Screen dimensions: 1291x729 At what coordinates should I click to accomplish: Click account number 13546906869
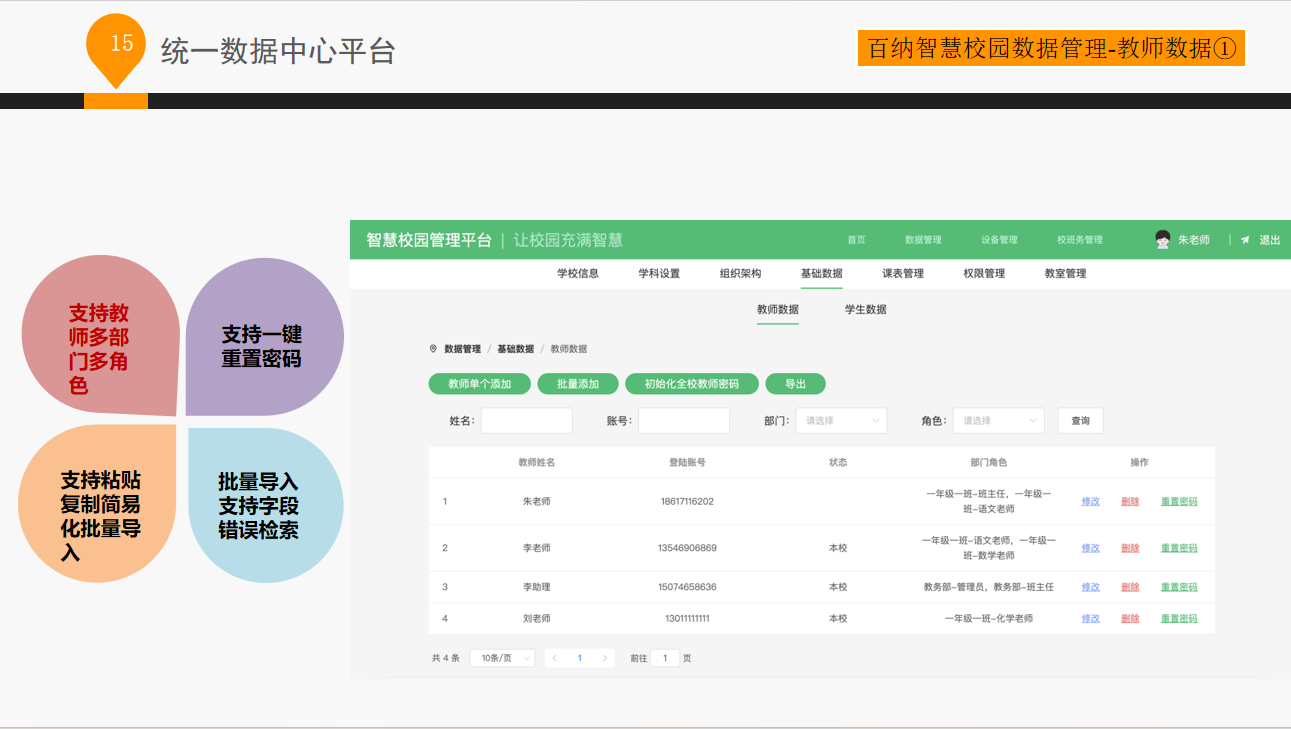tap(687, 548)
